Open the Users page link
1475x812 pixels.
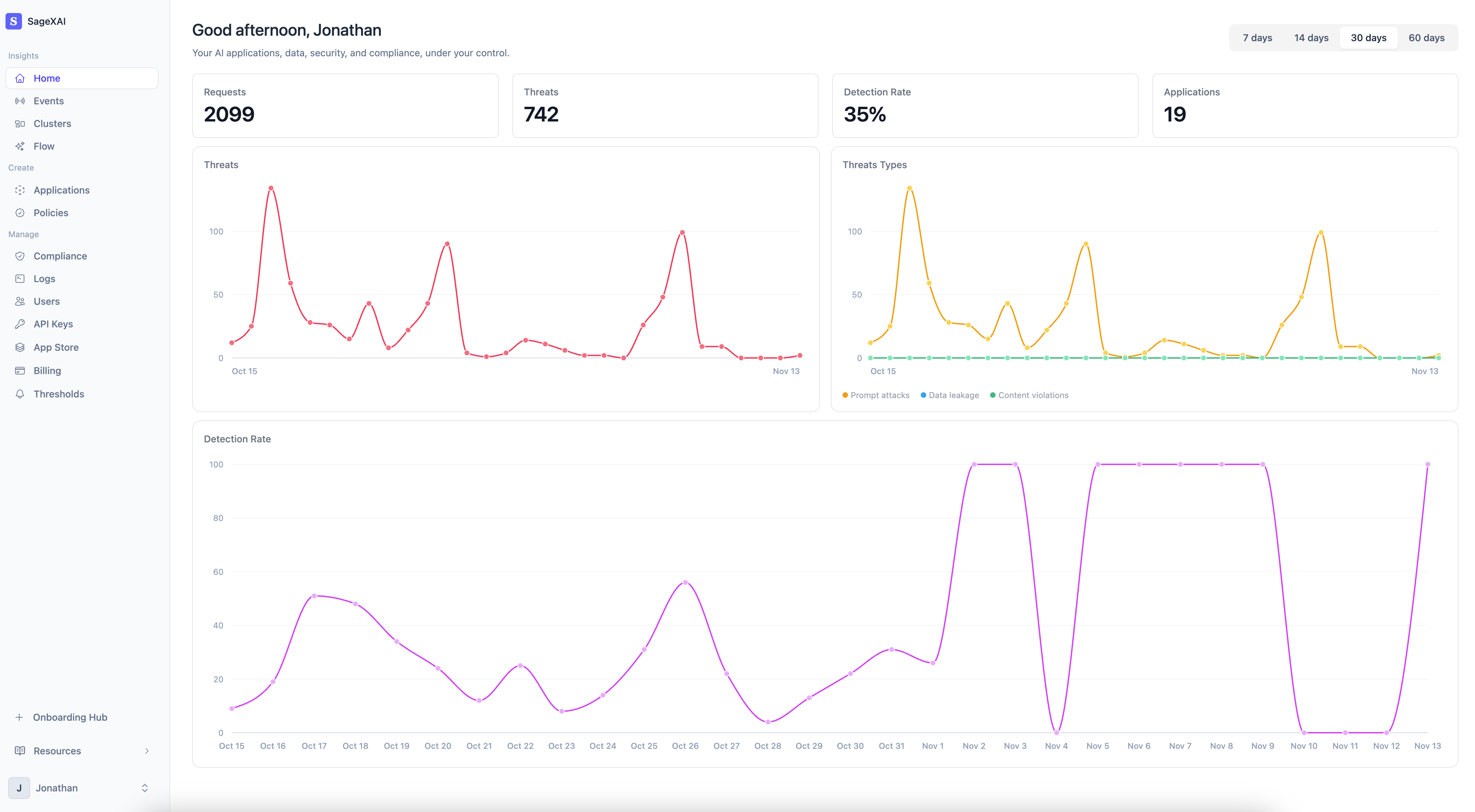tap(46, 301)
